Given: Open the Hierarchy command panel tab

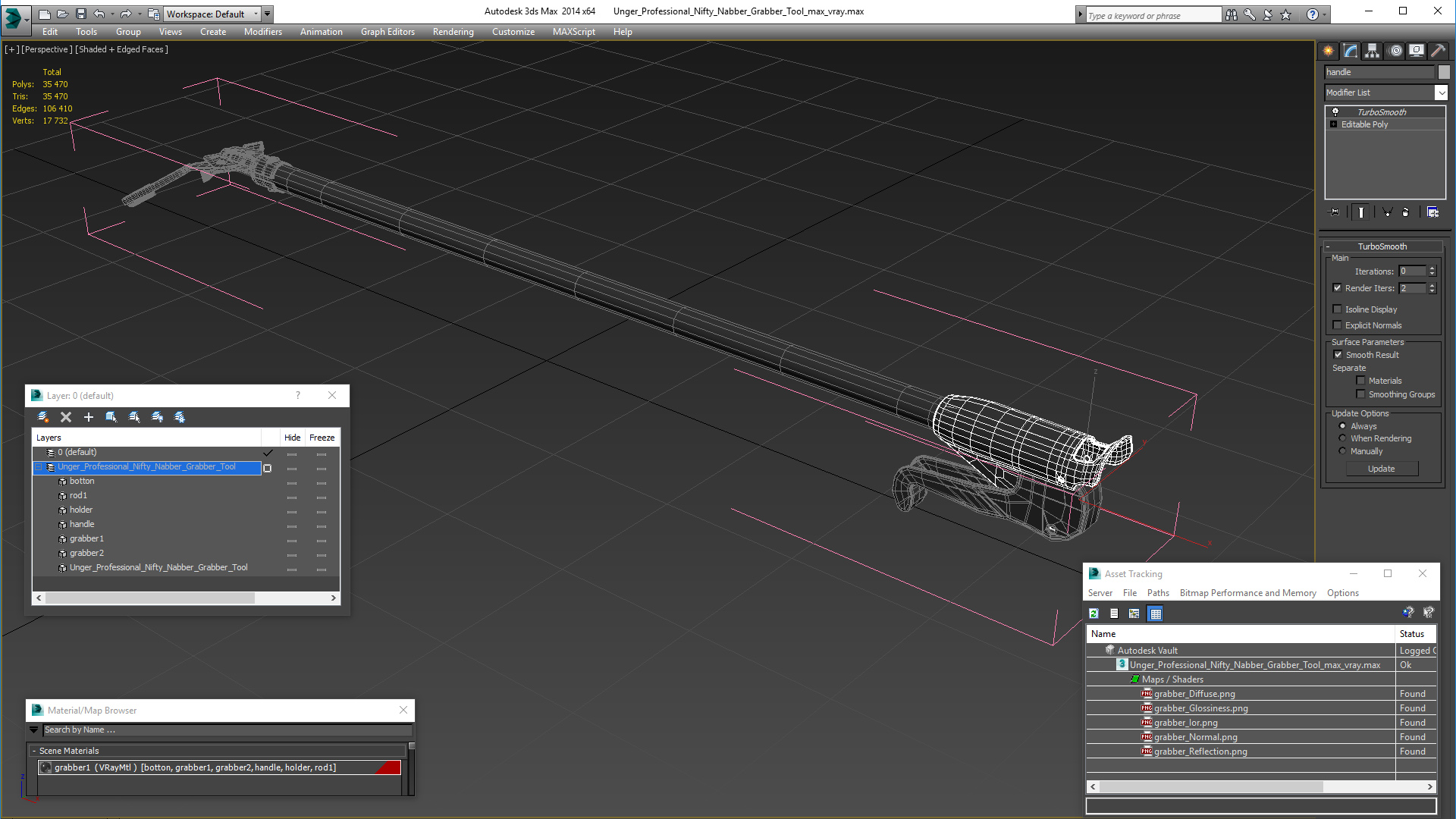Looking at the screenshot, I should (1373, 51).
